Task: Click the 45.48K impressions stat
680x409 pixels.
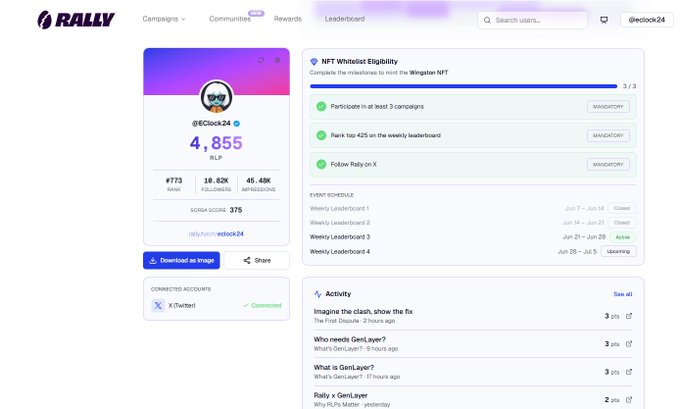Action: 258,184
